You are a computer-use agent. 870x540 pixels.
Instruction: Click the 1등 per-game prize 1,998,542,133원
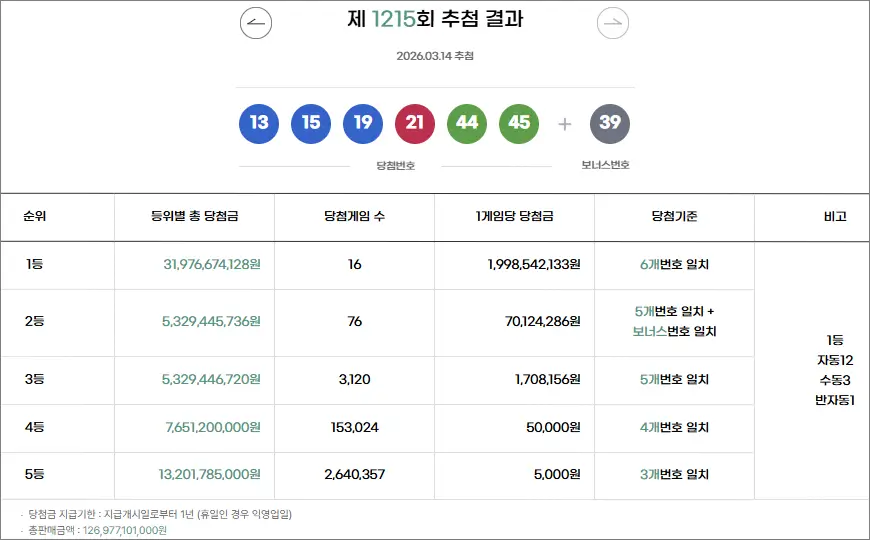(x=534, y=265)
